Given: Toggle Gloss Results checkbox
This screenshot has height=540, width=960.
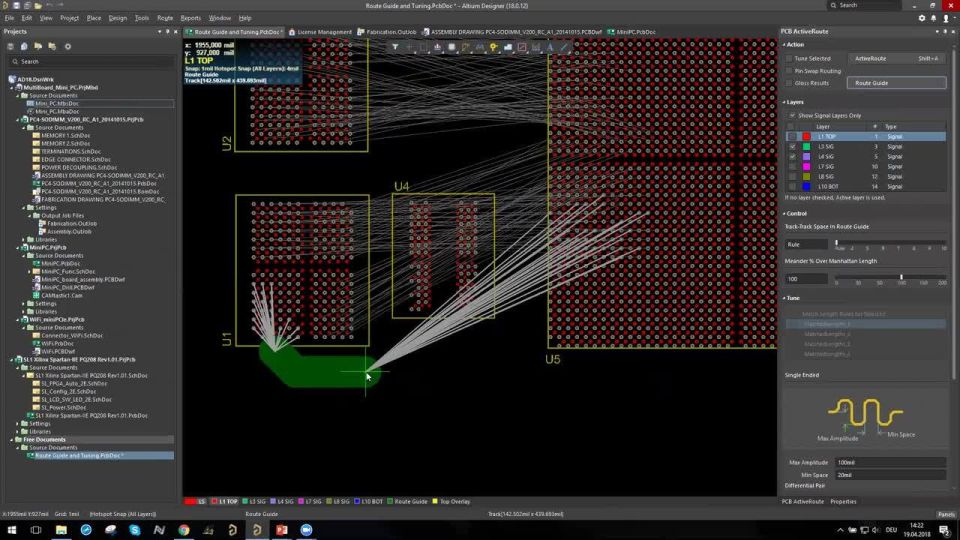Looking at the screenshot, I should click(789, 83).
